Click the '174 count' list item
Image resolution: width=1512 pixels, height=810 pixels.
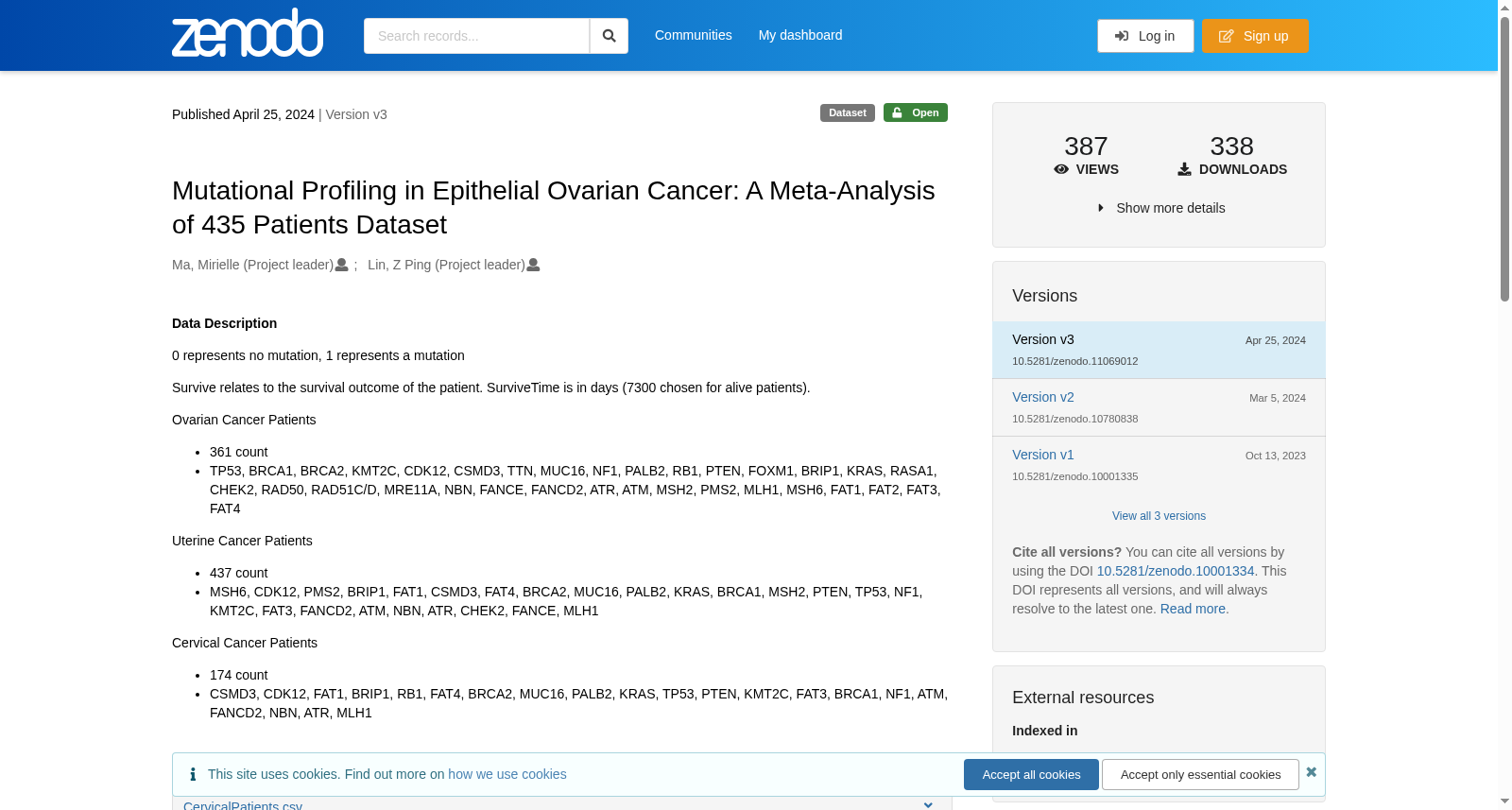pos(238,675)
